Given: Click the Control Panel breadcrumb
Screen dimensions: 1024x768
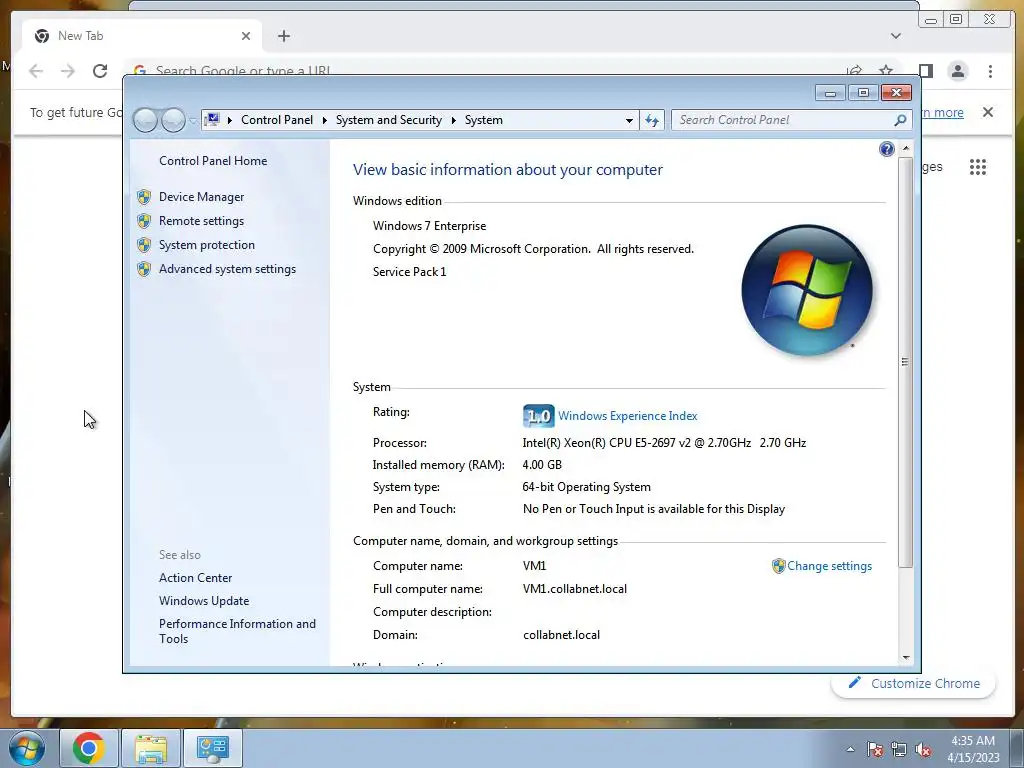Looking at the screenshot, I should [277, 120].
